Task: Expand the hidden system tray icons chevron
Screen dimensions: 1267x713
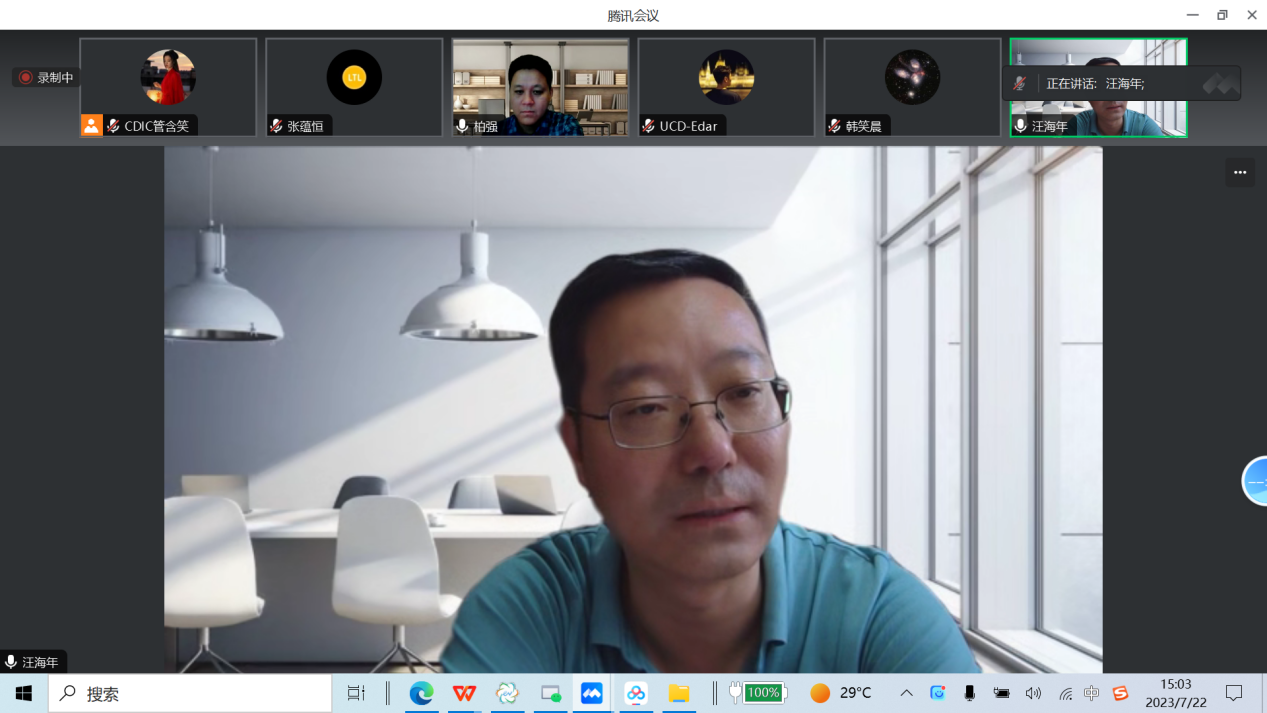Action: (906, 693)
